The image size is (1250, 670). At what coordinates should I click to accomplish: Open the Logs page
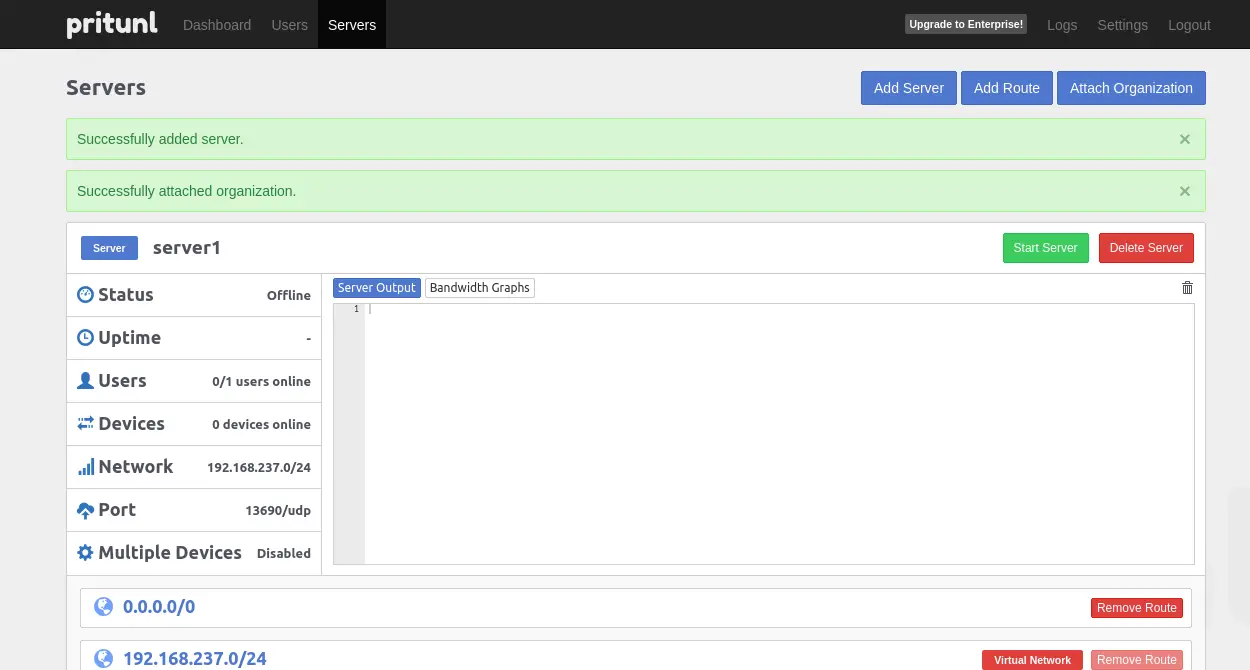pos(1062,25)
